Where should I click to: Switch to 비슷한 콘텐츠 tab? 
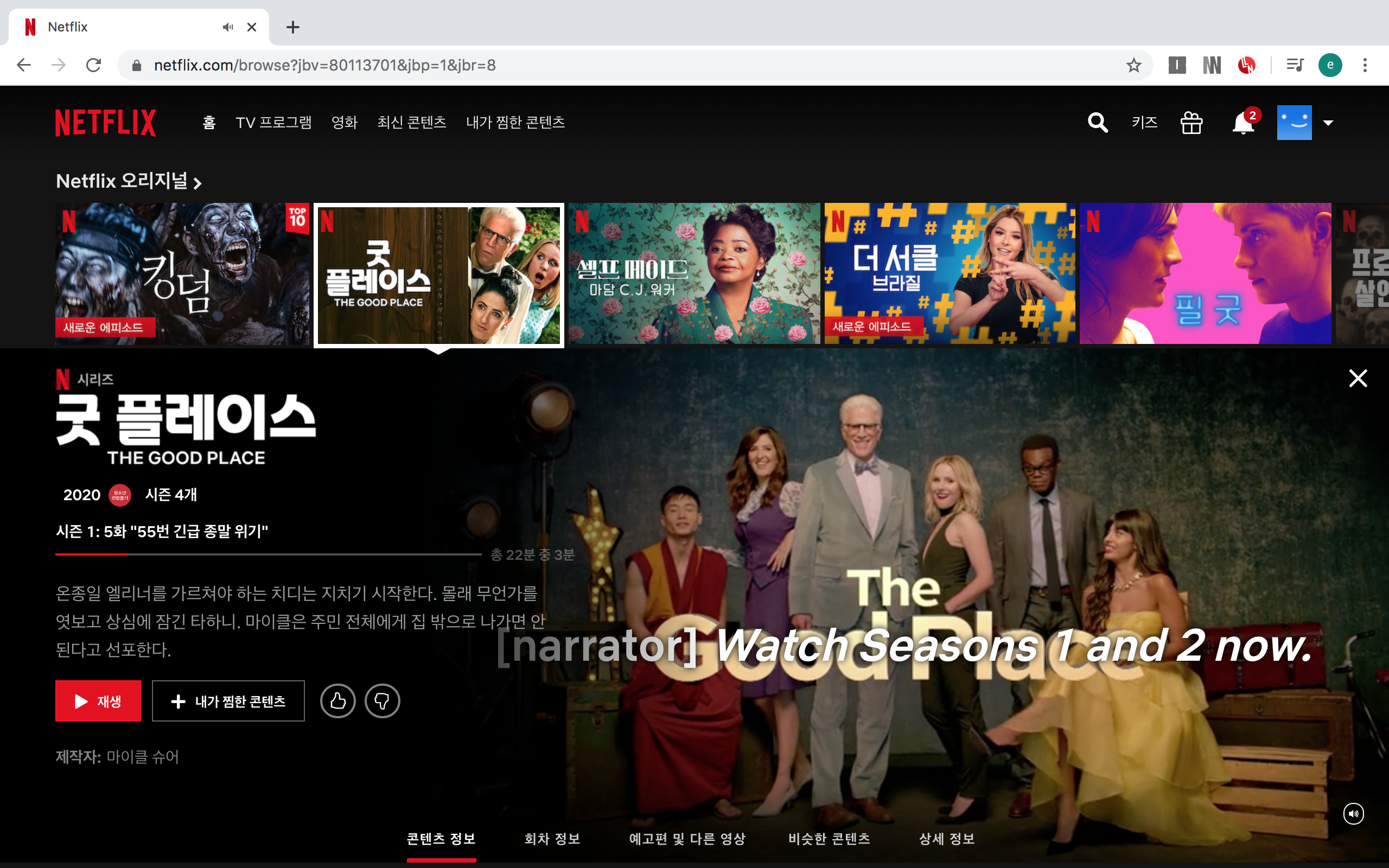(829, 839)
